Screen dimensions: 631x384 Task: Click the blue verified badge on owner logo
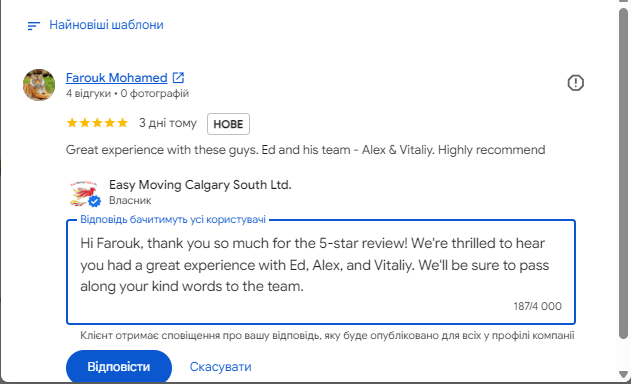coord(95,201)
